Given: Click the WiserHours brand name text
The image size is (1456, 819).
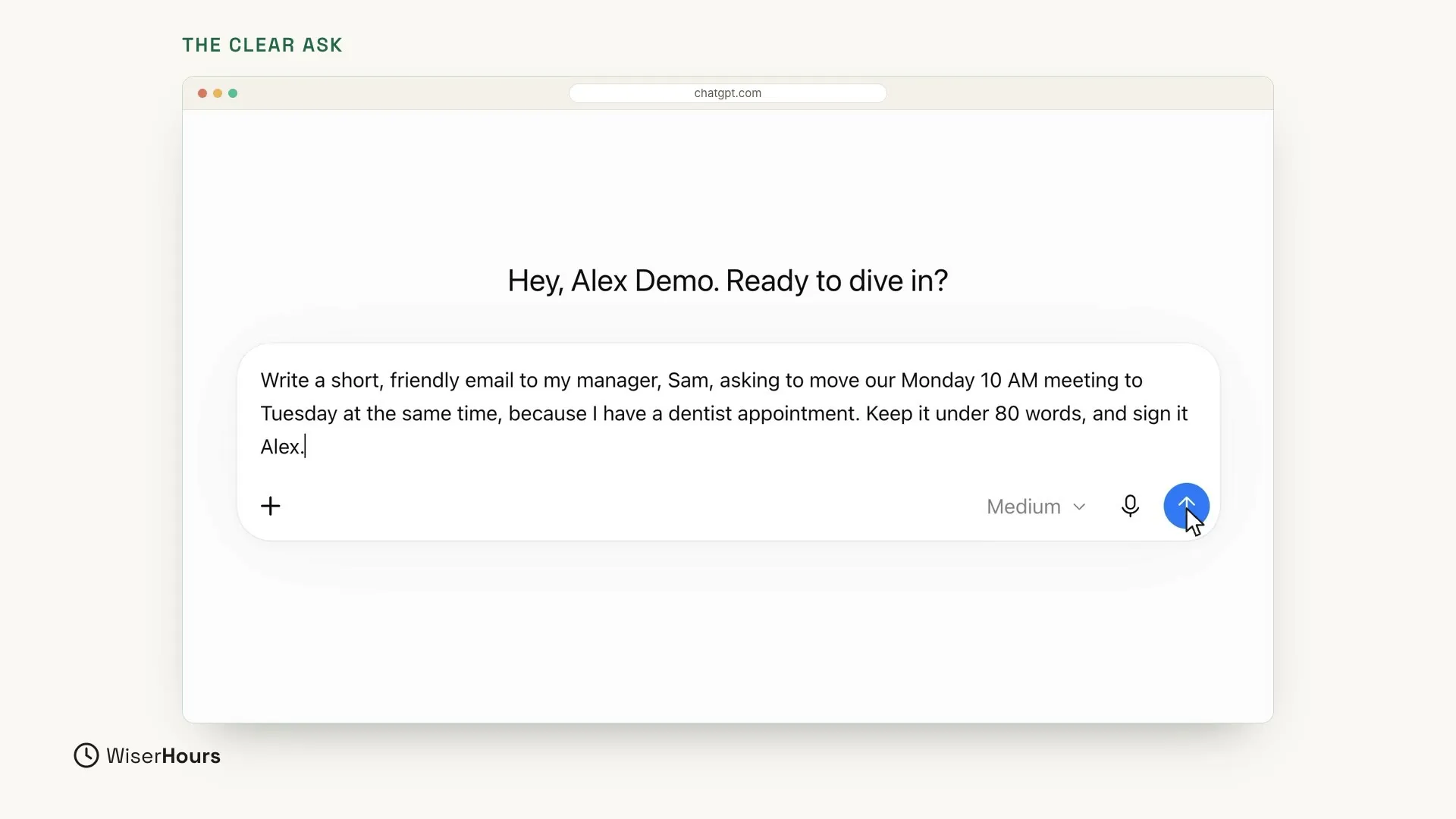Looking at the screenshot, I should point(163,756).
